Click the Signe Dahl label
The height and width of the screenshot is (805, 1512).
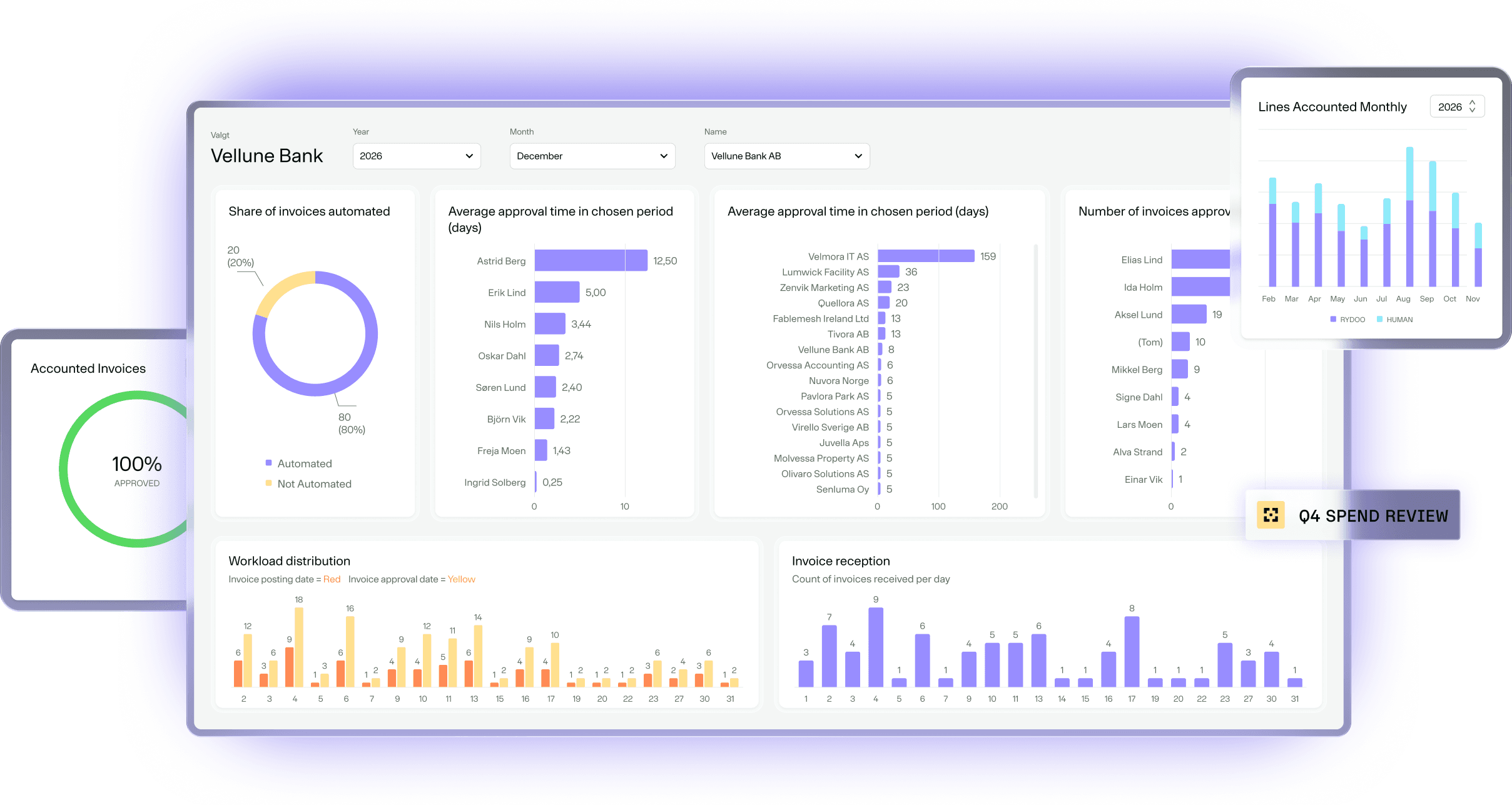click(1139, 397)
